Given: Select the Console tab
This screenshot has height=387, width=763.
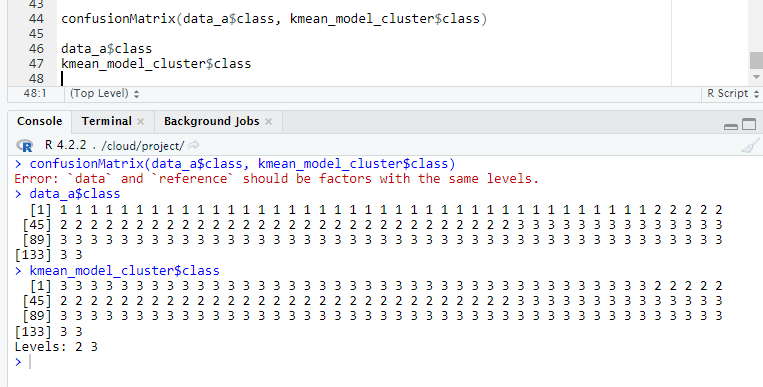Looking at the screenshot, I should (x=39, y=121).
